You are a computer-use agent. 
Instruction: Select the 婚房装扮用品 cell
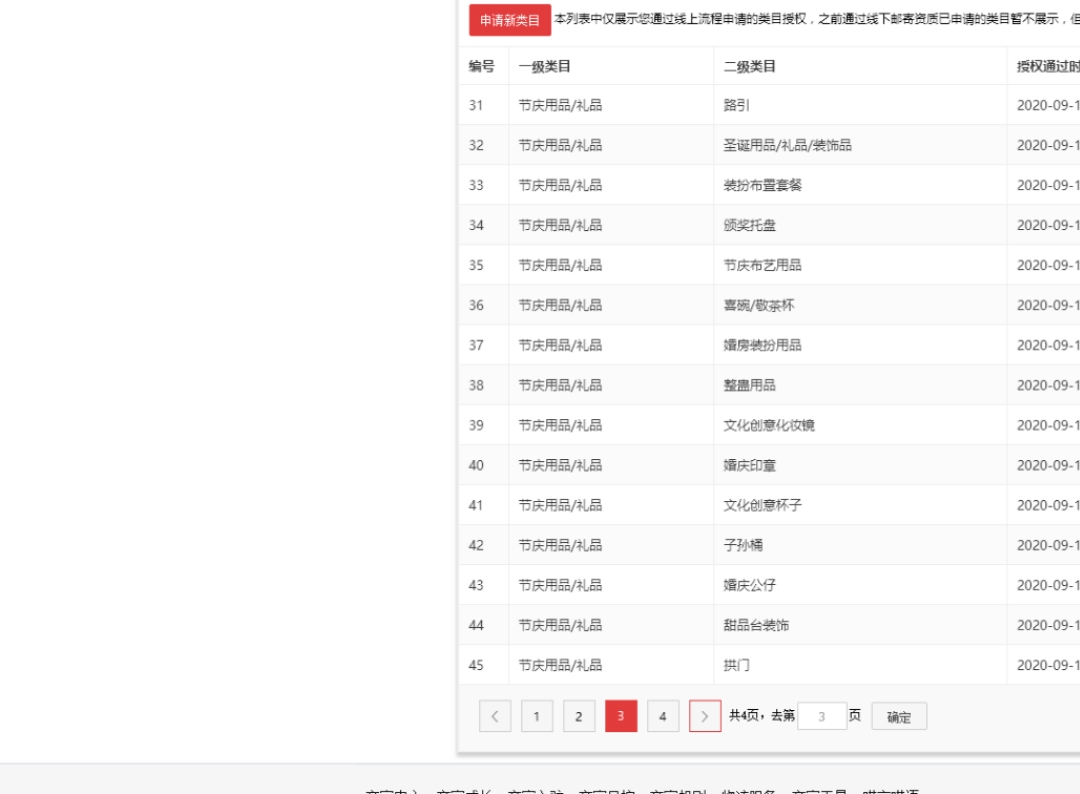[x=762, y=345]
